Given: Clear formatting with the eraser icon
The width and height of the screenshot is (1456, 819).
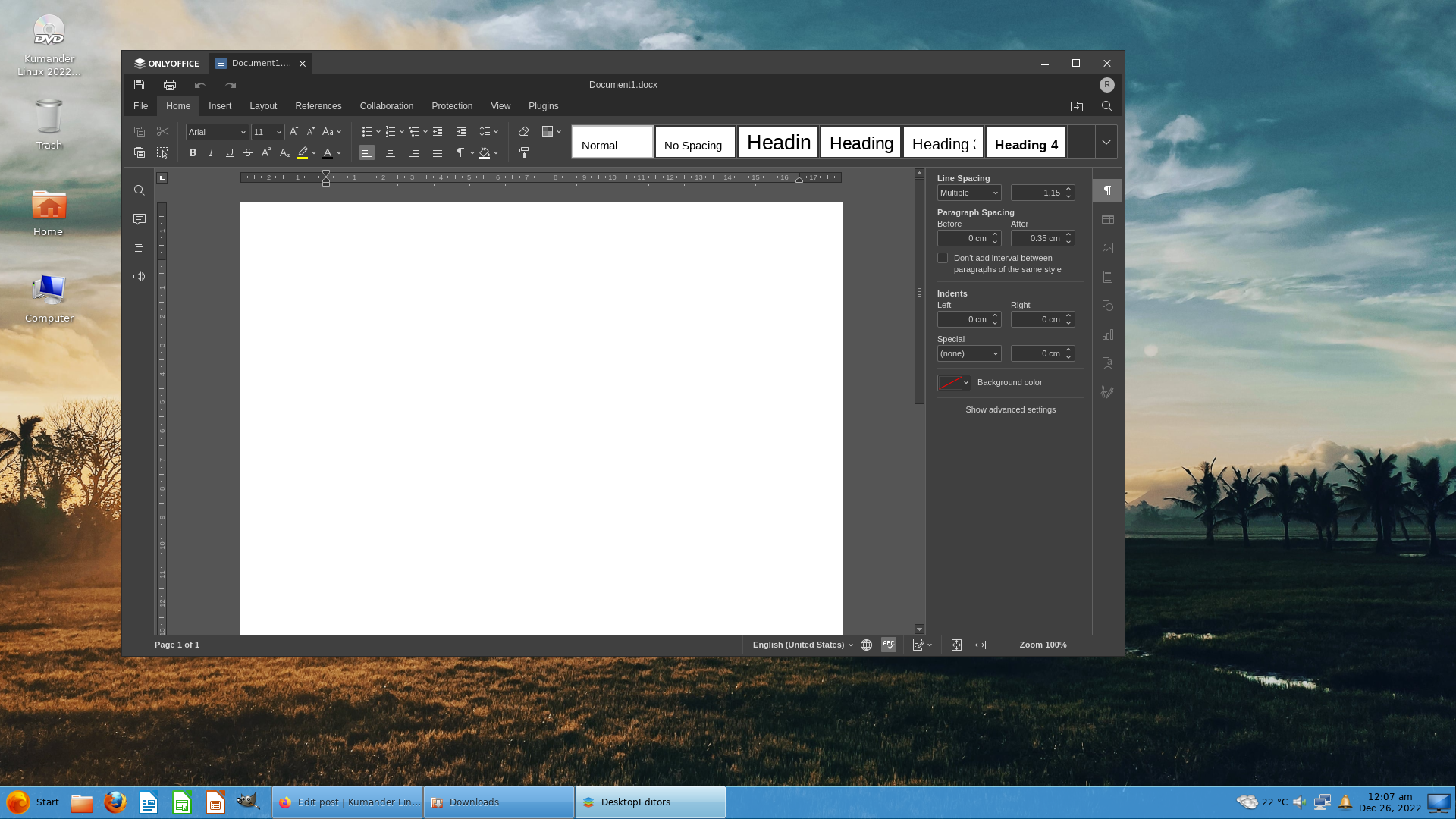Looking at the screenshot, I should click(523, 131).
